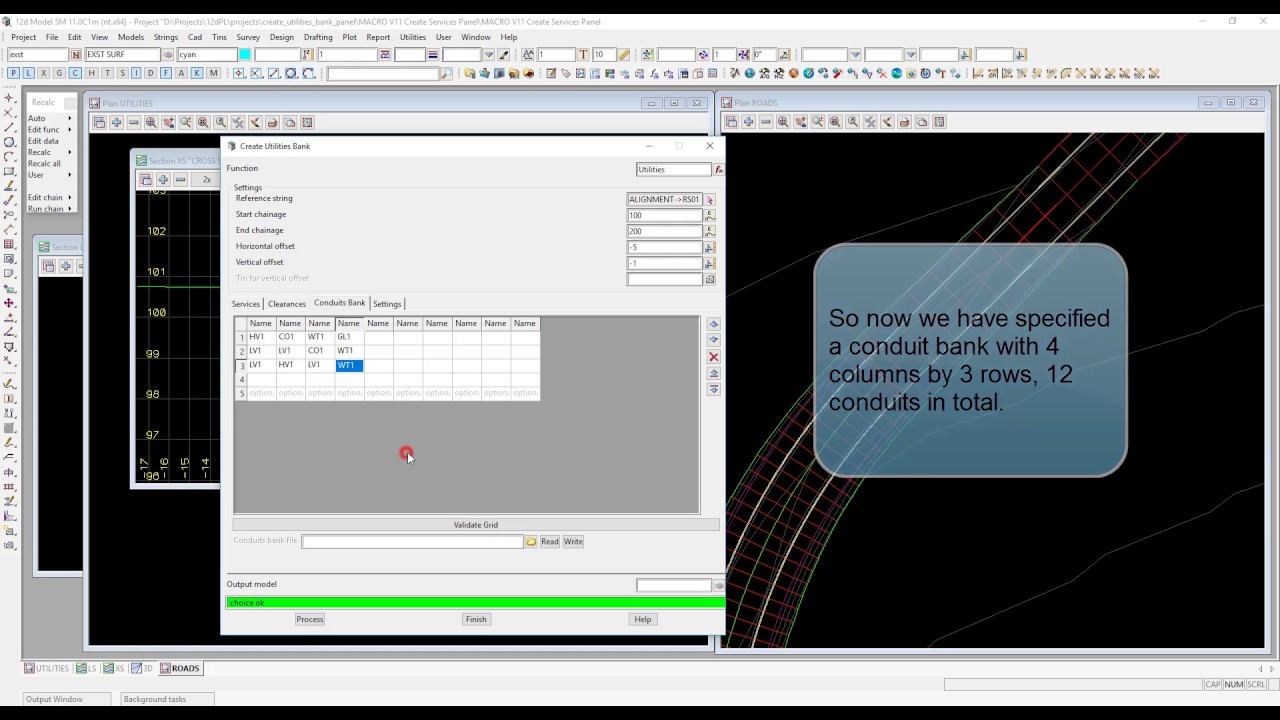Click the N icon beside the exst name field
The width and height of the screenshot is (1280, 720).
[x=76, y=55]
